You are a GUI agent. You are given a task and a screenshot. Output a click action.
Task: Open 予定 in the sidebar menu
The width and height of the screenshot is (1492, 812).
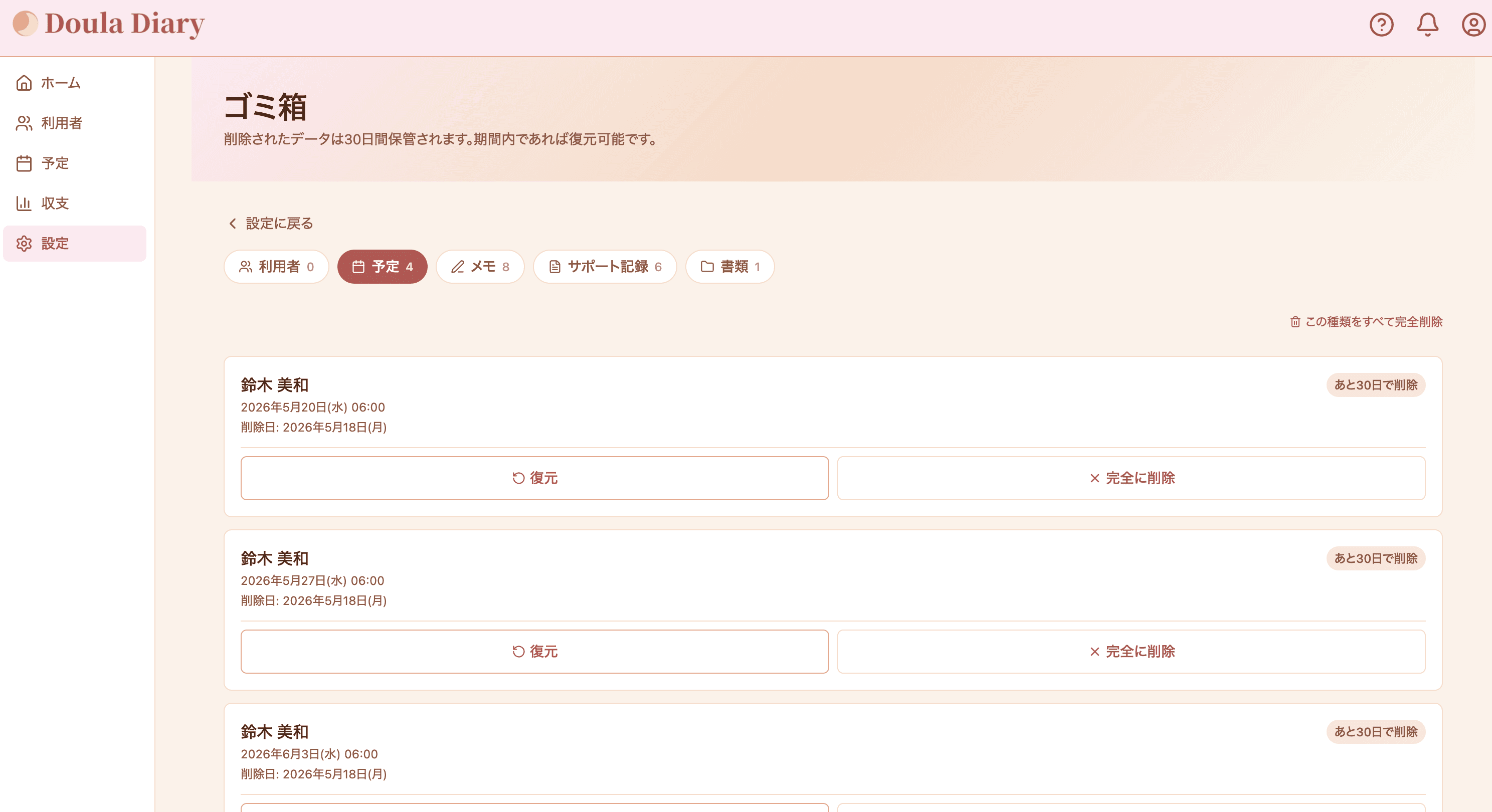pyautogui.click(x=75, y=163)
